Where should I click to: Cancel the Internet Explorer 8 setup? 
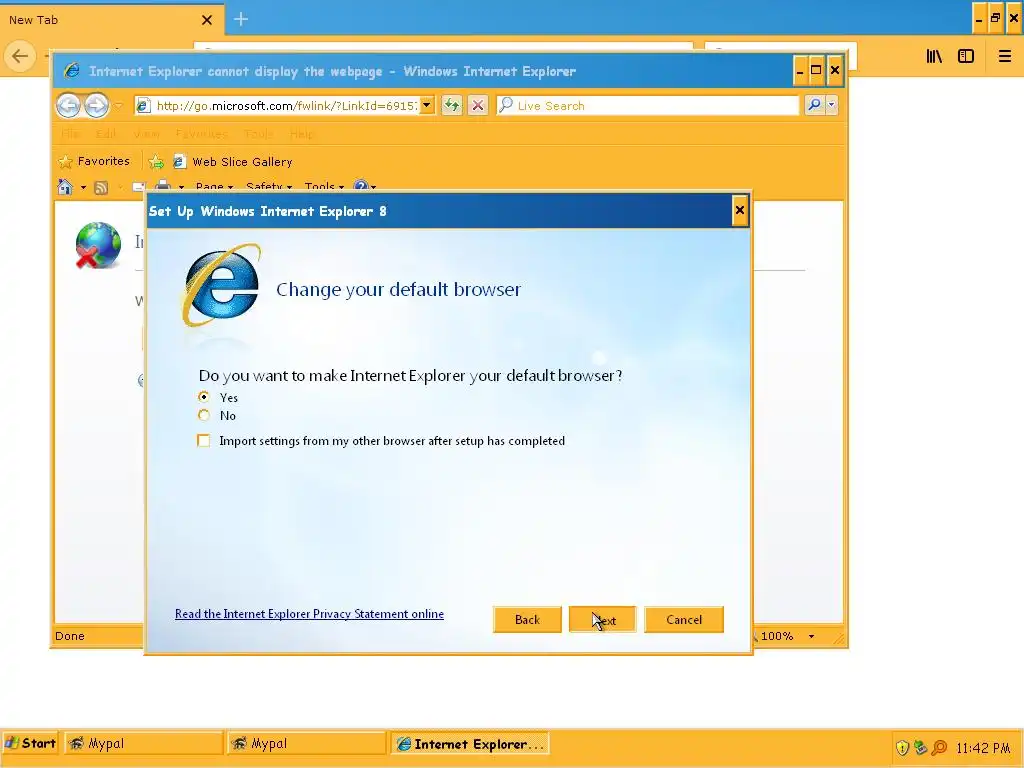pyautogui.click(x=684, y=620)
